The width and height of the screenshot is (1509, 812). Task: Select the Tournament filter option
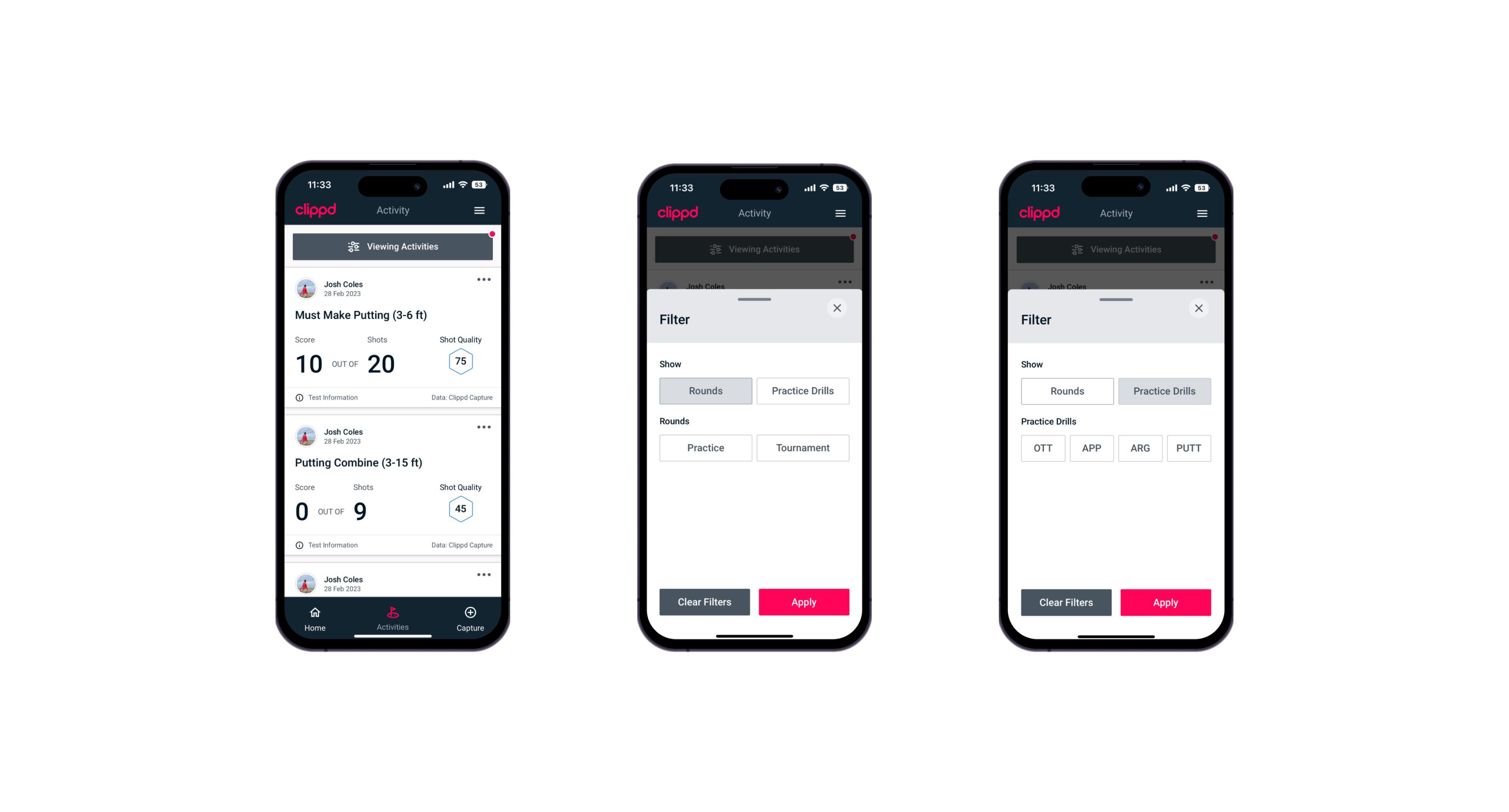pos(801,448)
